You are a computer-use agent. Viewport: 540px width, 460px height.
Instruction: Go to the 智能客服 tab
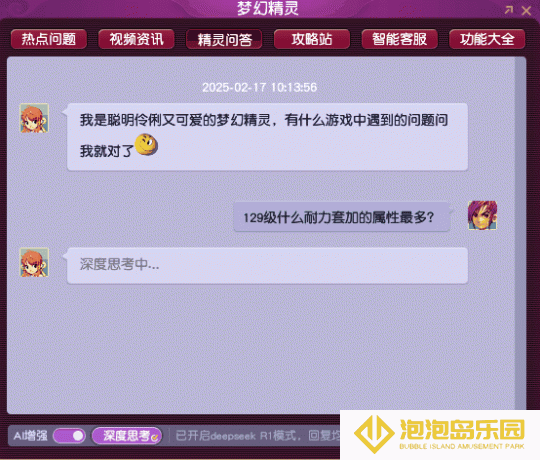point(399,39)
